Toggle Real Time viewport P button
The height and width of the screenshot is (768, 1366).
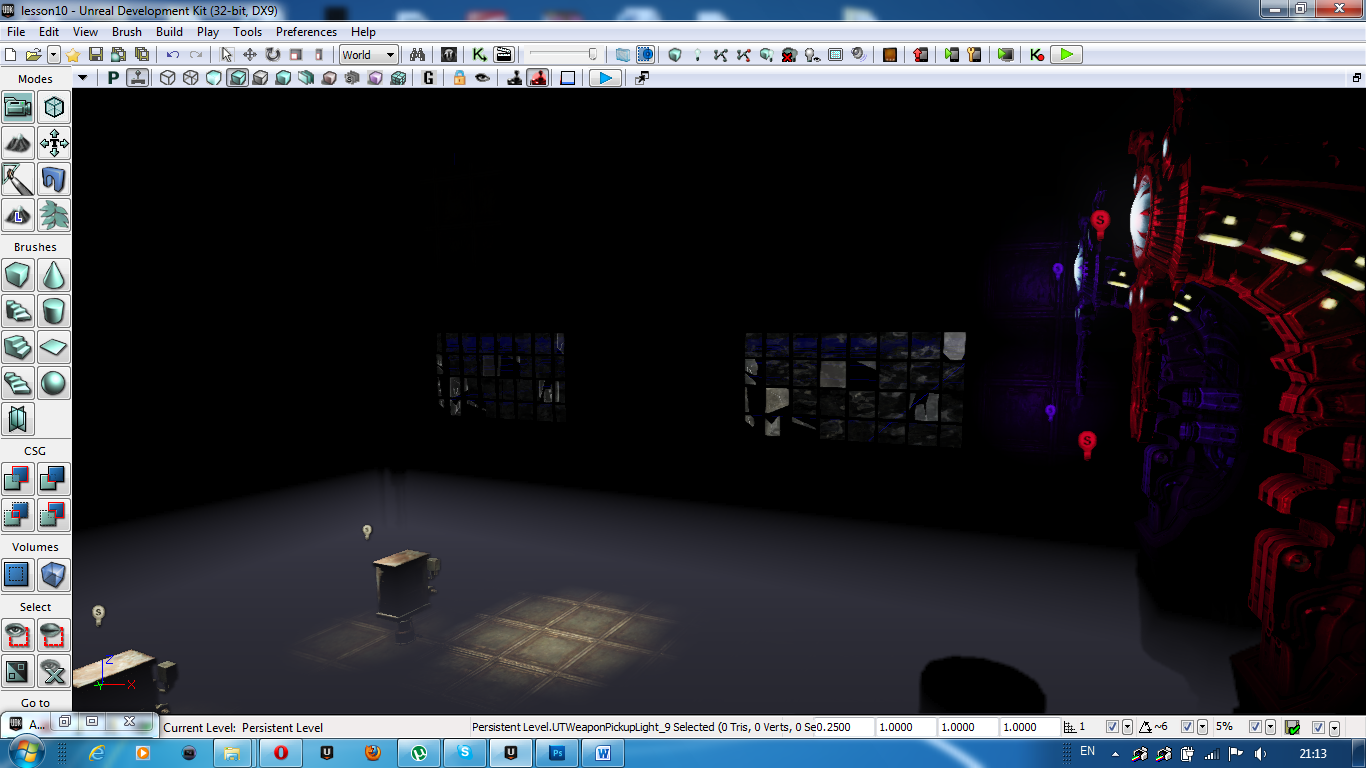[x=113, y=78]
